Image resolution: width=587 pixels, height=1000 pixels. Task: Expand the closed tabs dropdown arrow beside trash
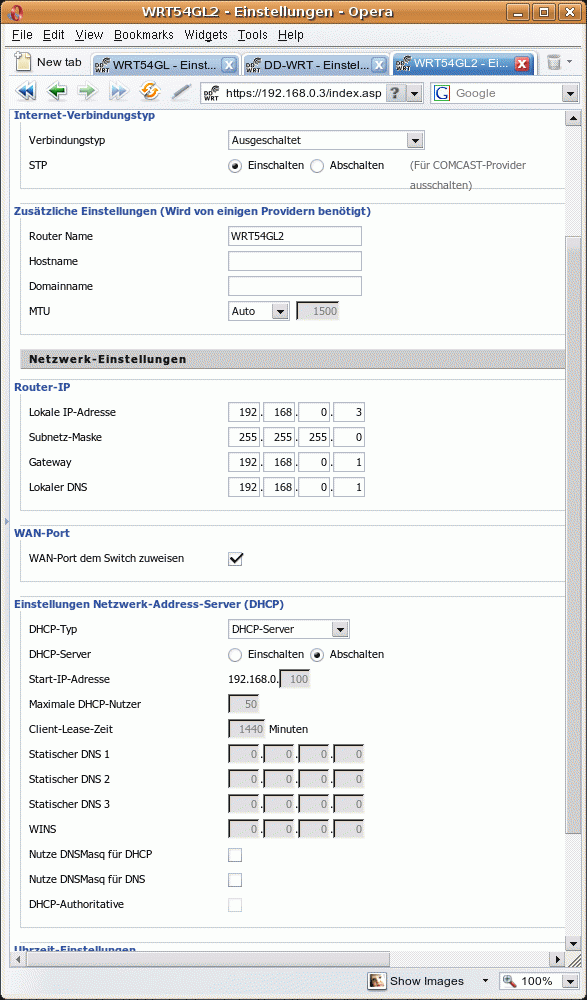tap(569, 62)
